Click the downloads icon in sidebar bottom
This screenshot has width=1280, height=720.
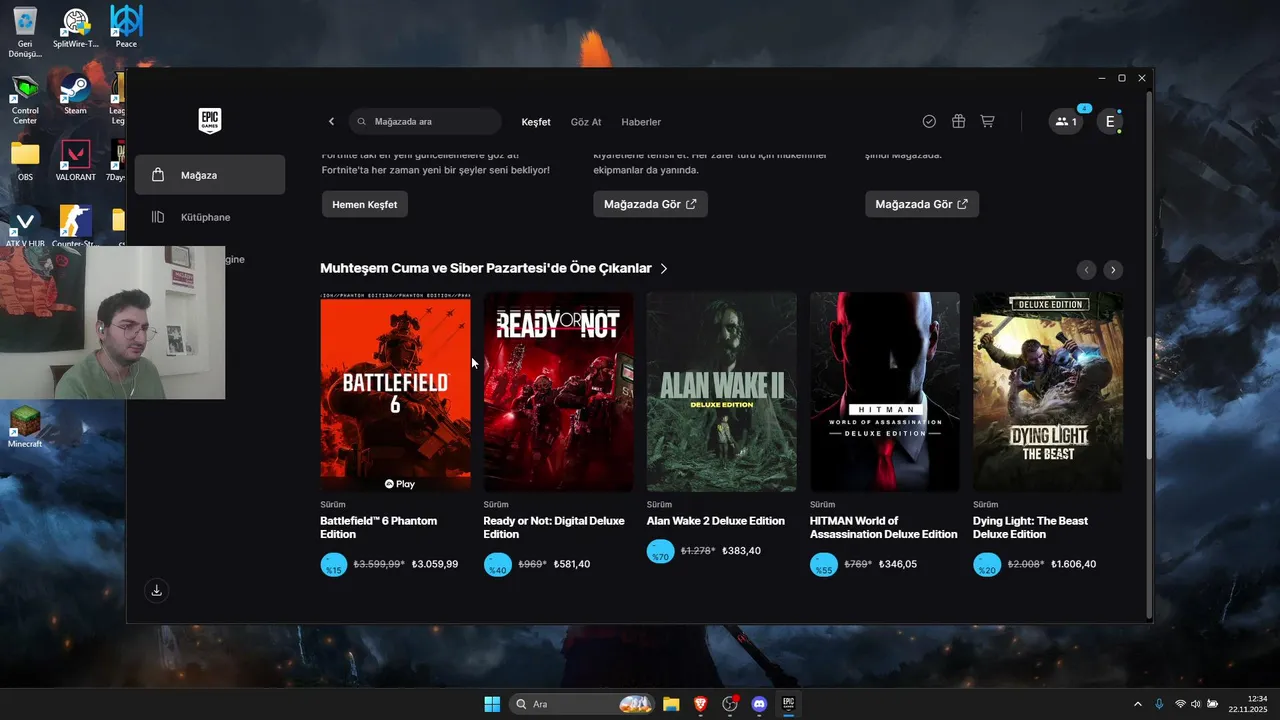156,591
